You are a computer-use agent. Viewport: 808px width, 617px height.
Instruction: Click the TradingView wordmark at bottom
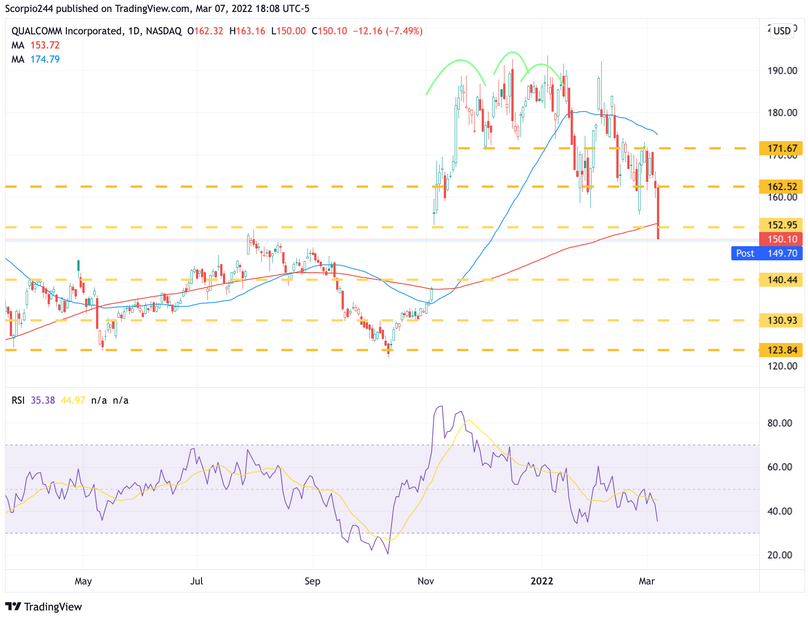[53, 606]
